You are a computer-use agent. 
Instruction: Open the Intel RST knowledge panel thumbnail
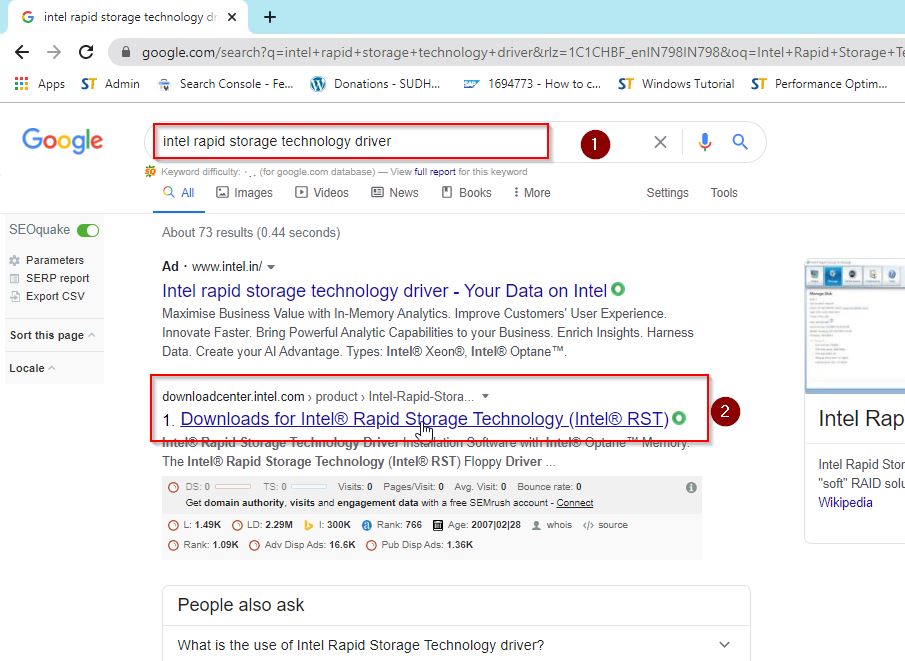[855, 326]
